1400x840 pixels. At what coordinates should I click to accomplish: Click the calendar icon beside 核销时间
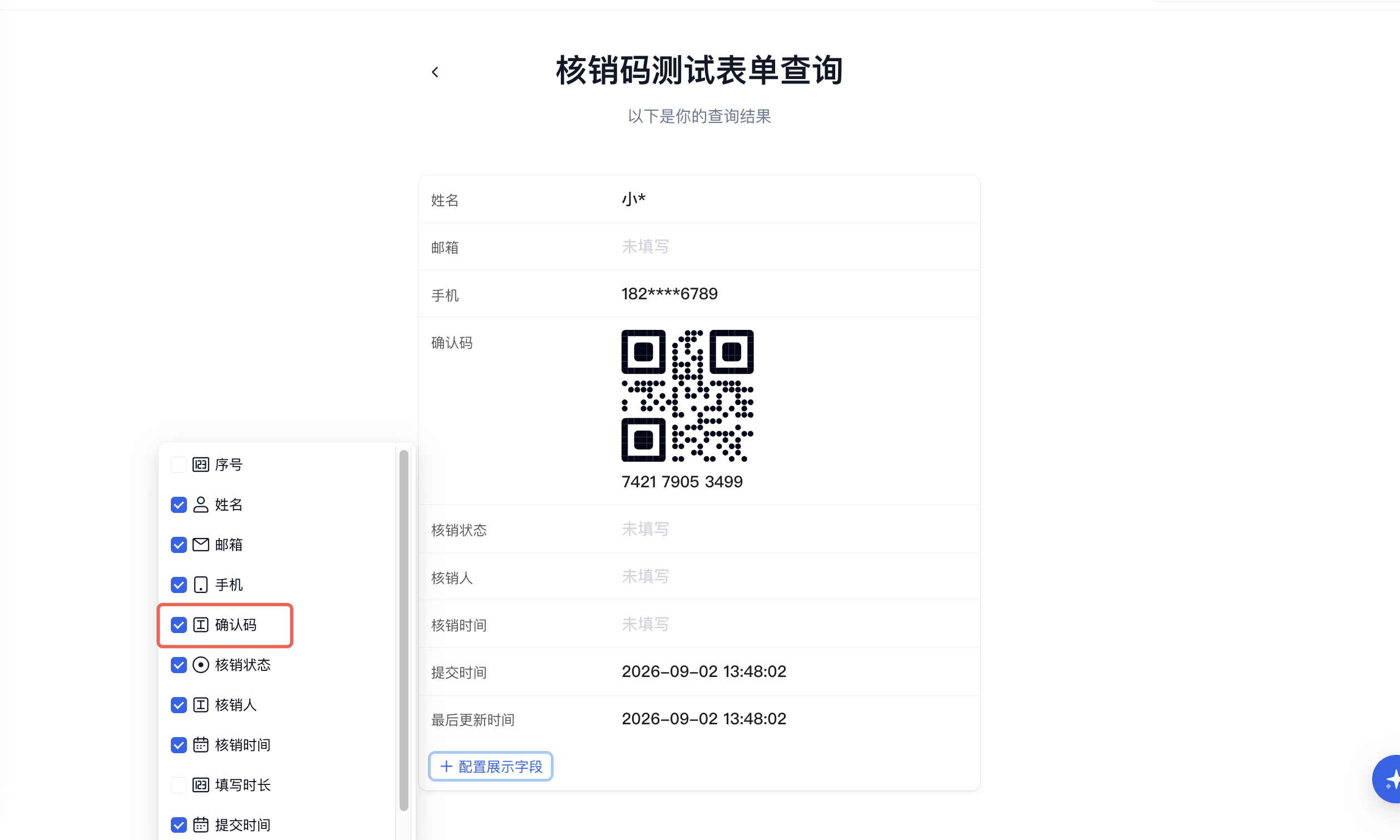[x=201, y=745]
